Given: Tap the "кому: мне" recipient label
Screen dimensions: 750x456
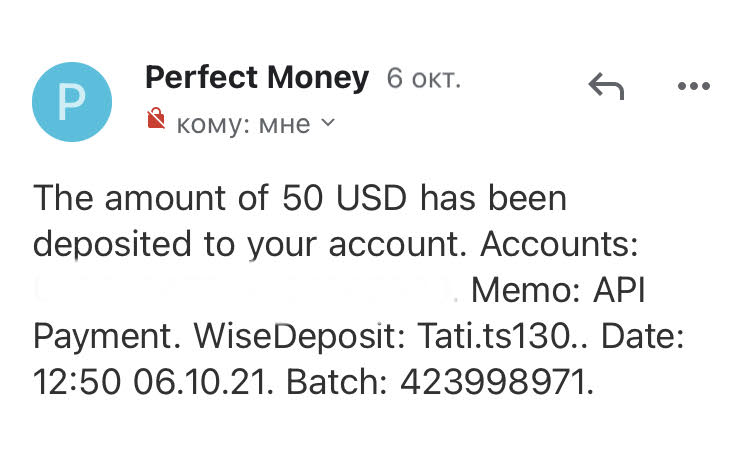Looking at the screenshot, I should [x=243, y=124].
